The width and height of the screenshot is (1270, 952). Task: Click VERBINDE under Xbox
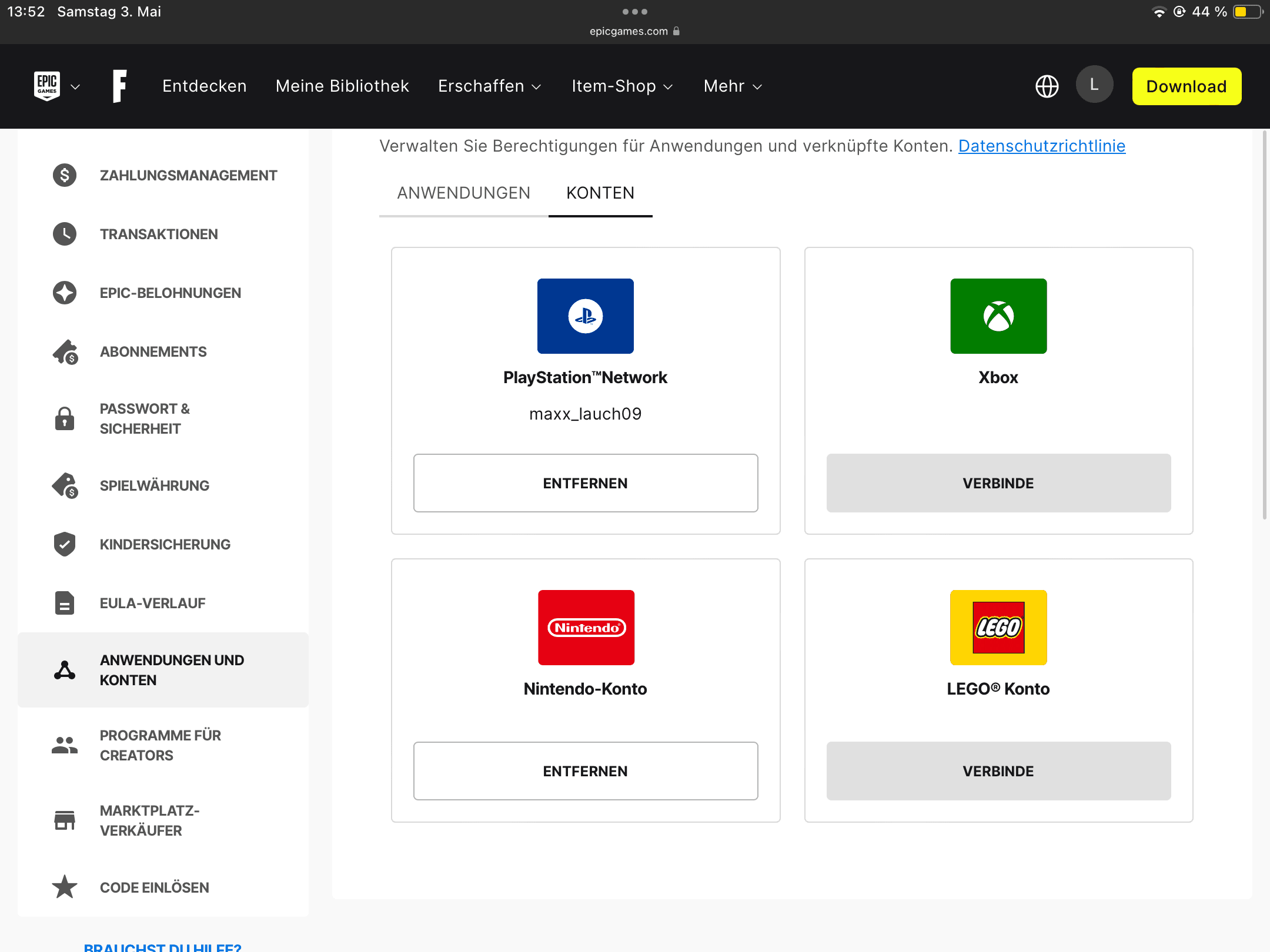(998, 483)
